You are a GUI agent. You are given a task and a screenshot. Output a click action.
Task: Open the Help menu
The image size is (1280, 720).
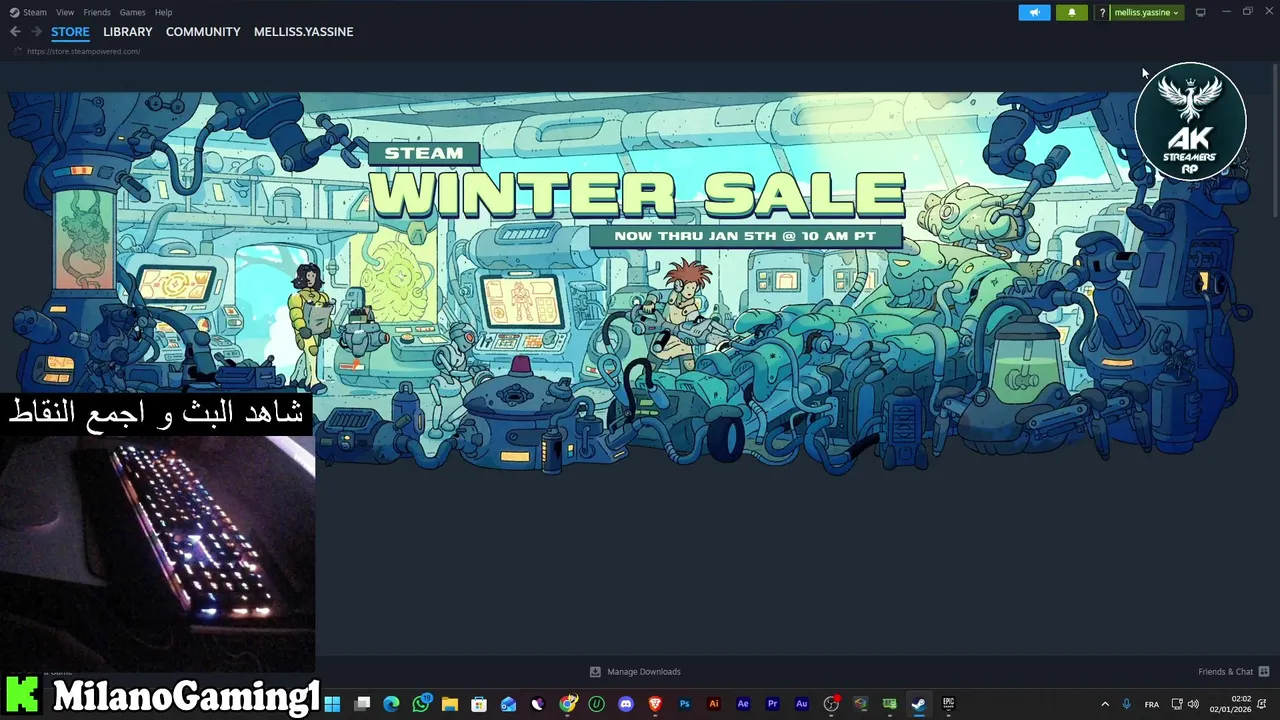pyautogui.click(x=164, y=12)
